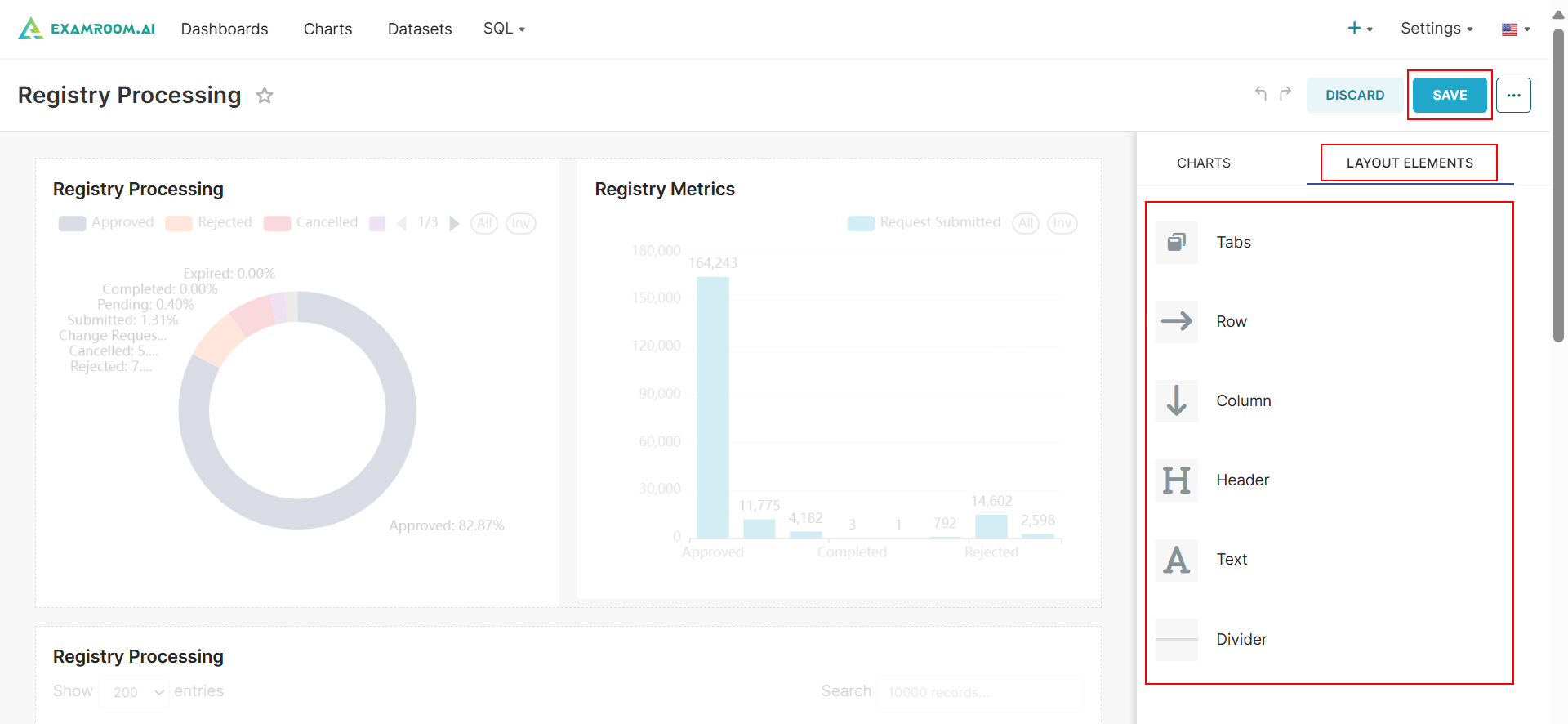
Task: Click the SAVE button
Action: [x=1450, y=96]
